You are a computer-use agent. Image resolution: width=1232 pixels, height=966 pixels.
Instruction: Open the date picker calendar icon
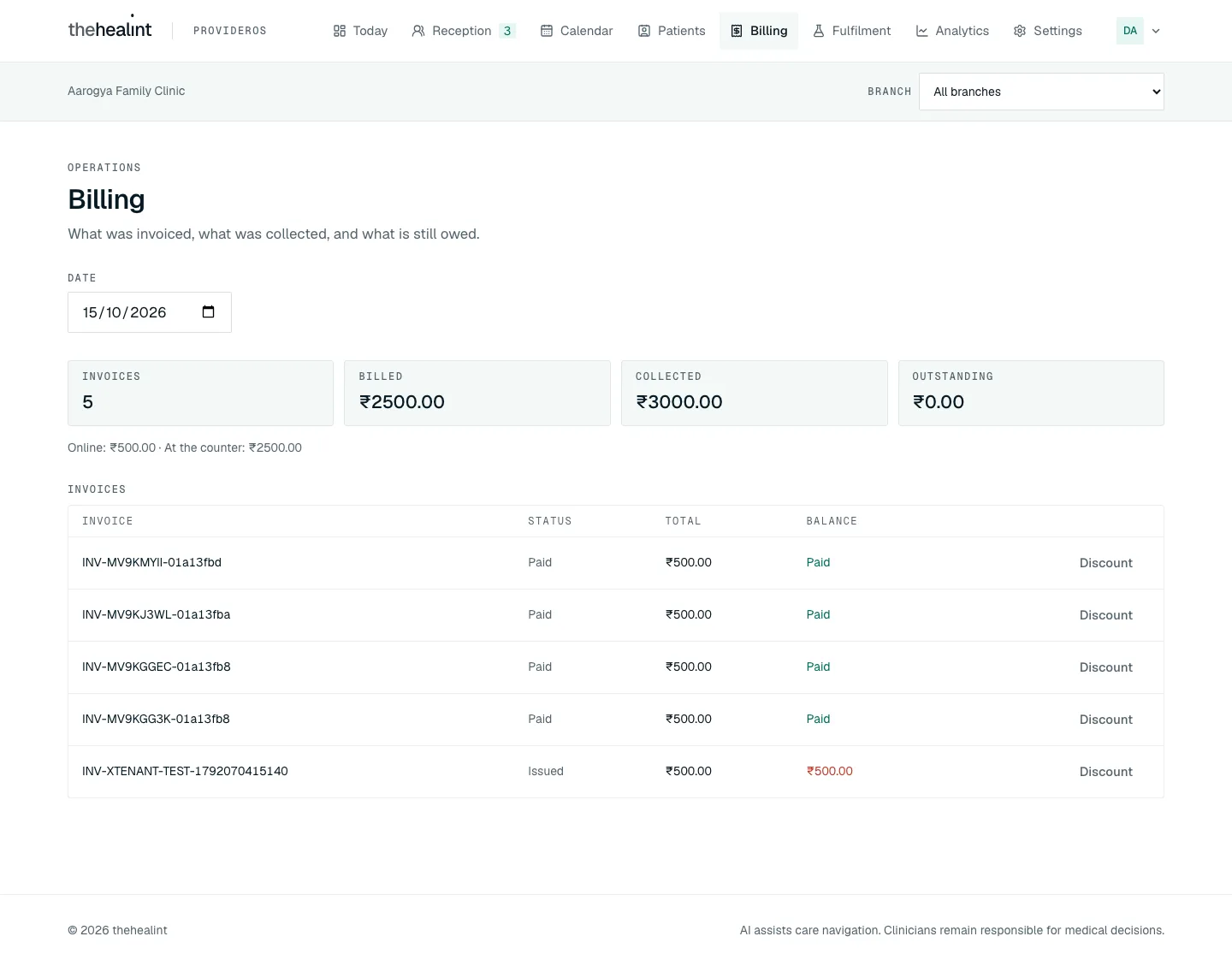point(208,311)
